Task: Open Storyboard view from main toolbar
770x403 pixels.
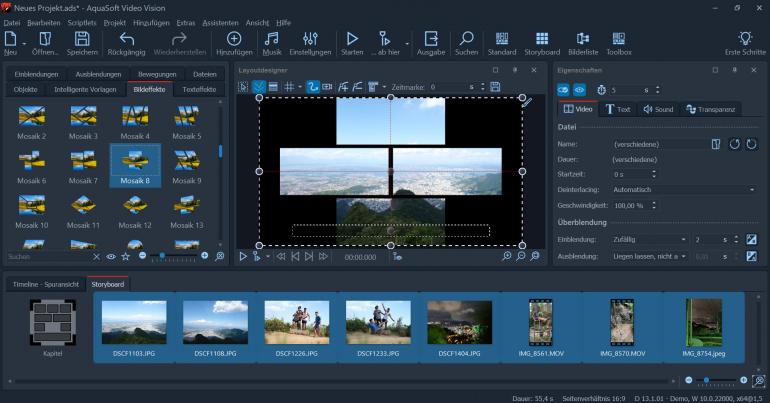Action: coord(542,39)
